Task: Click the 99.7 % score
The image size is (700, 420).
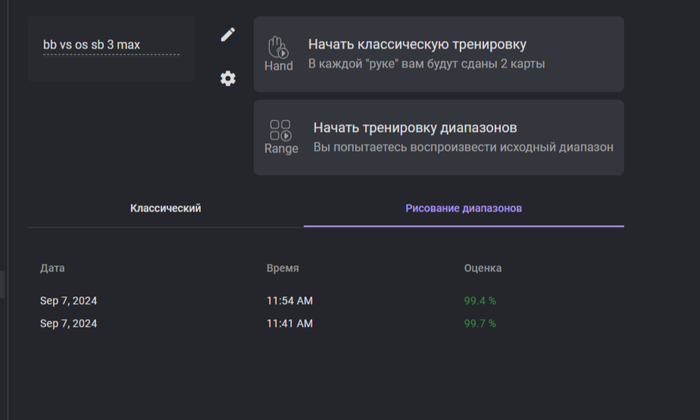Action: coord(480,324)
